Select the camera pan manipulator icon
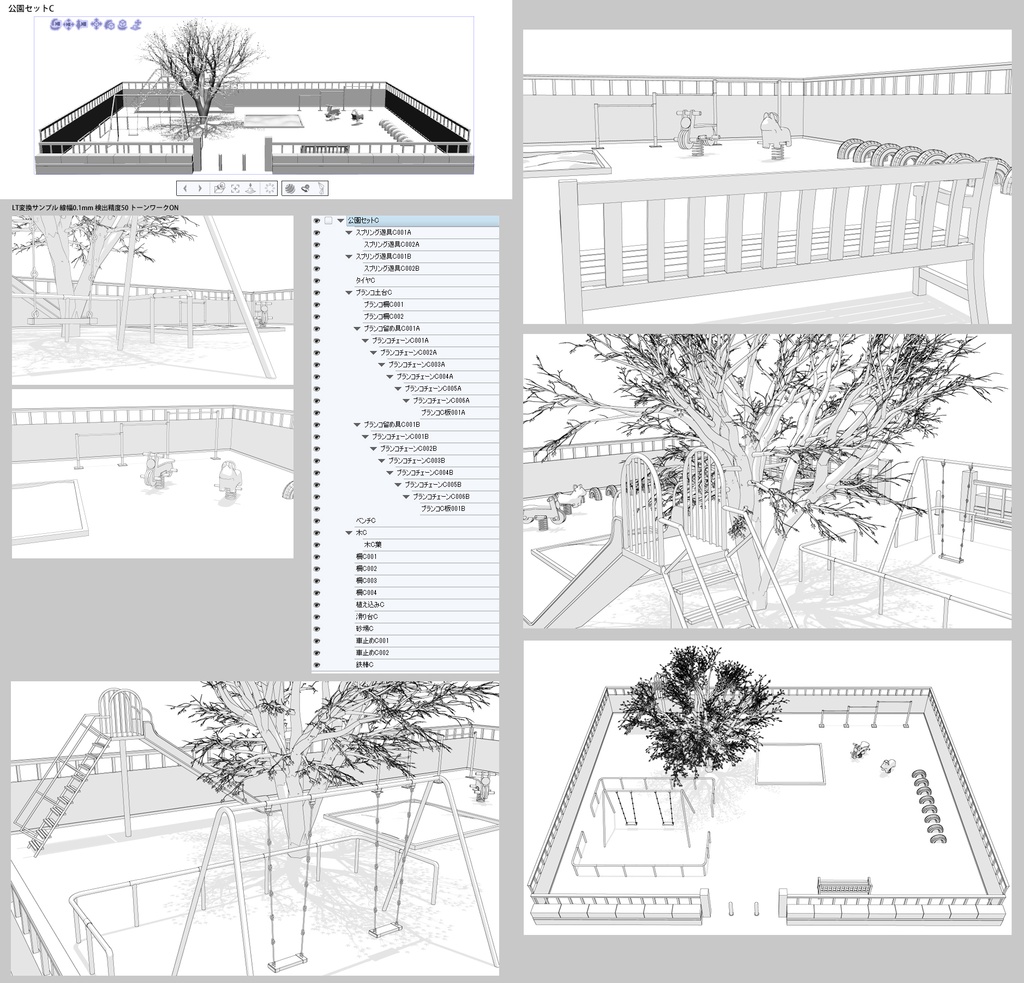 [69, 24]
